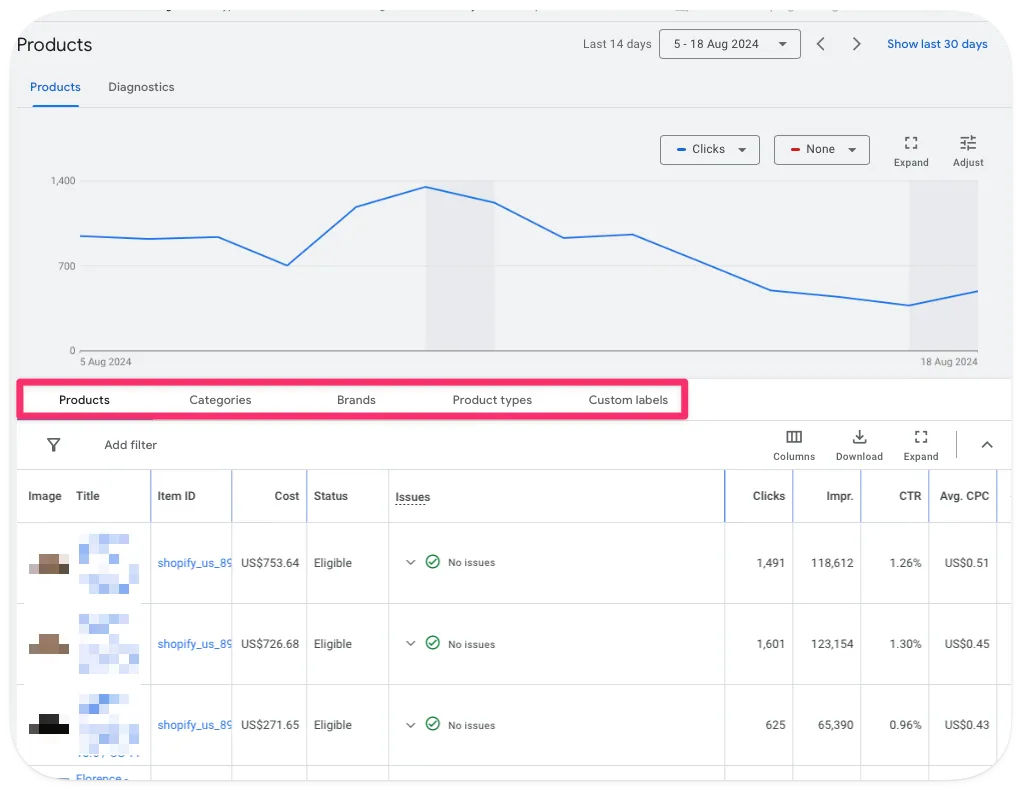This screenshot has height=790, width=1022.
Task: Open product thumbnail in US$753.64 row
Action: (49, 563)
